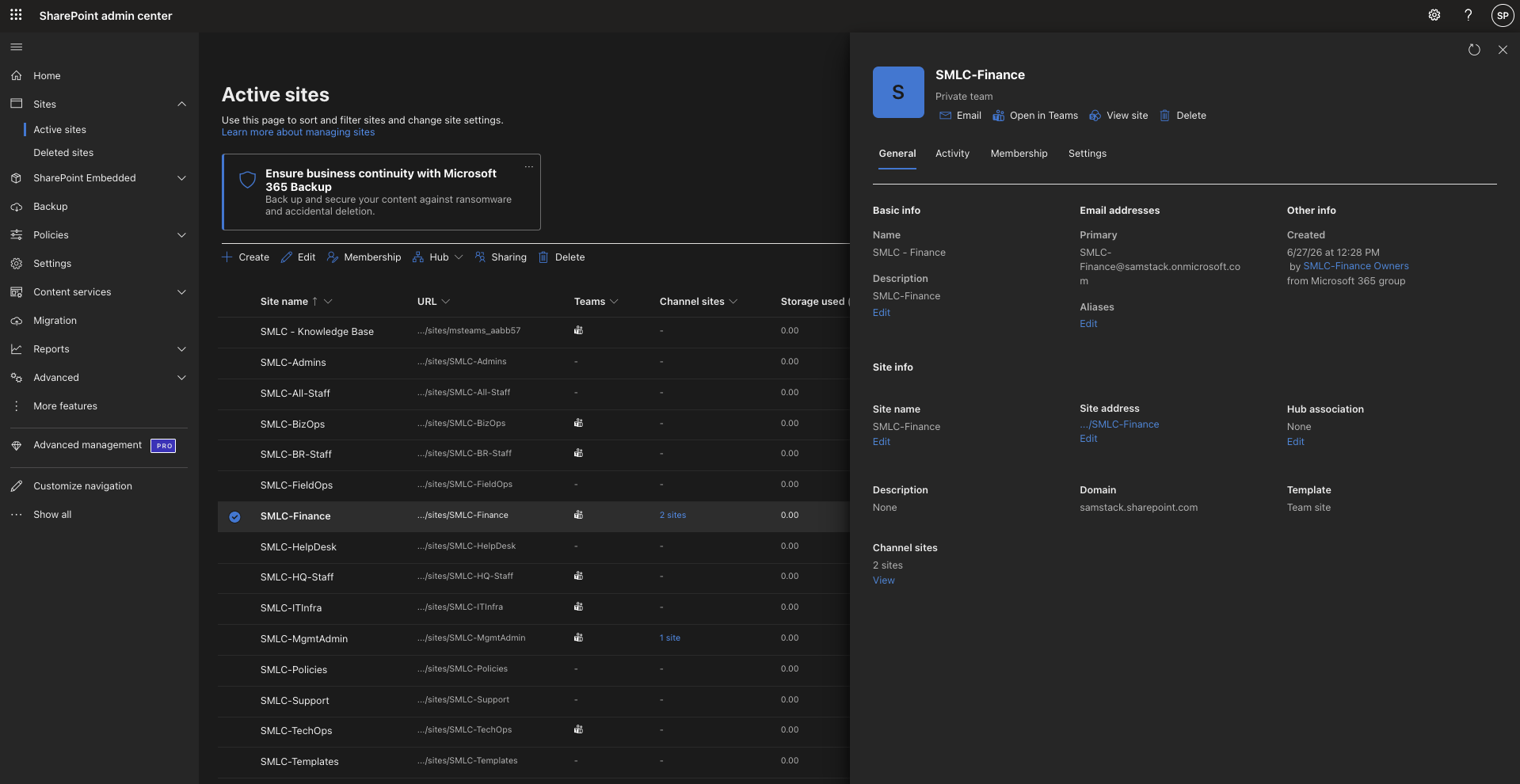The height and width of the screenshot is (784, 1520).
Task: Select the SMLC-HelpDesk site row
Action: [x=533, y=547]
